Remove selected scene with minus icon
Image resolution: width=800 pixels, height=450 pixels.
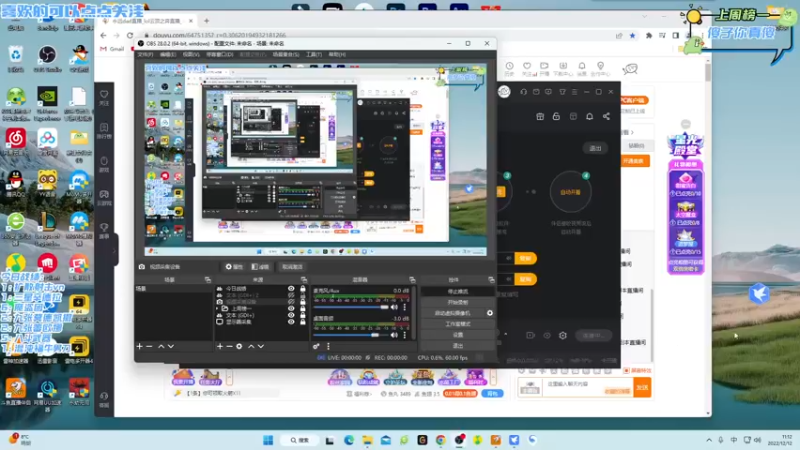pyautogui.click(x=149, y=346)
